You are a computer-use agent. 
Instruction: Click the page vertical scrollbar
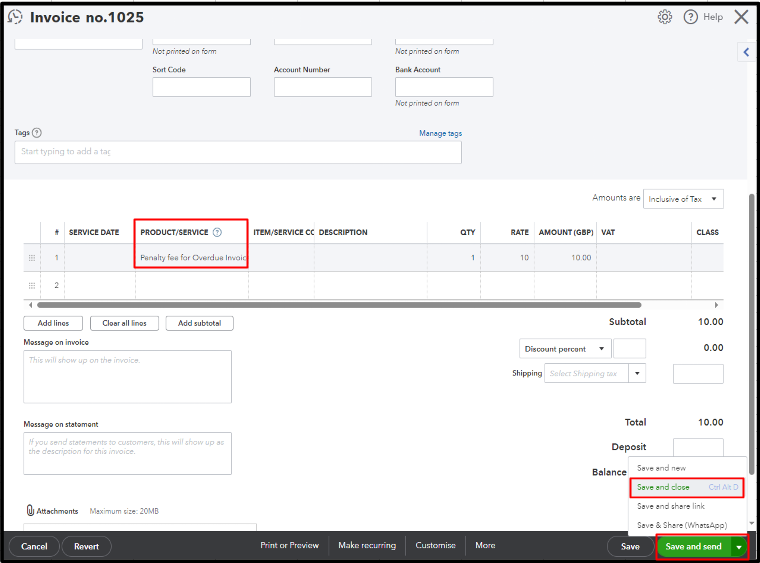pyautogui.click(x=752, y=334)
